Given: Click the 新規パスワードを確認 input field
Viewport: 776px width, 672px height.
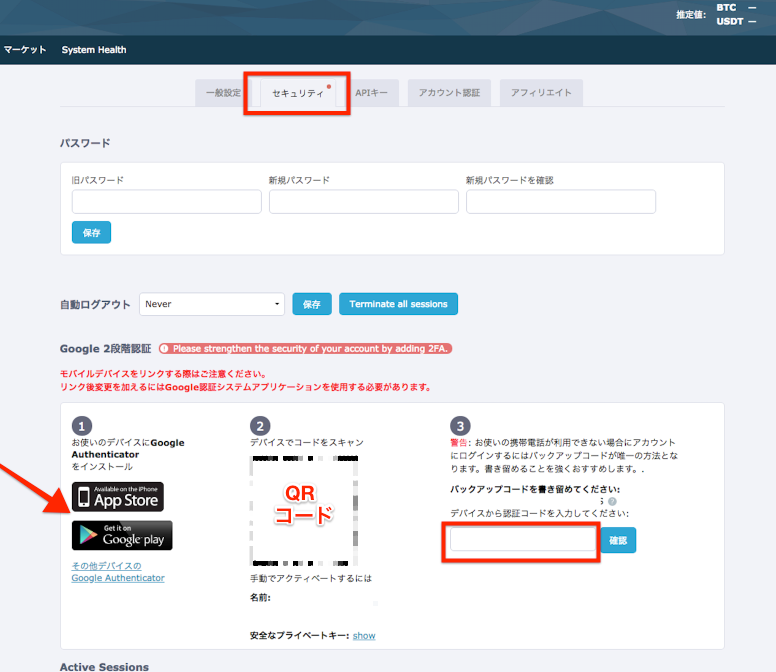Looking at the screenshot, I should (561, 201).
